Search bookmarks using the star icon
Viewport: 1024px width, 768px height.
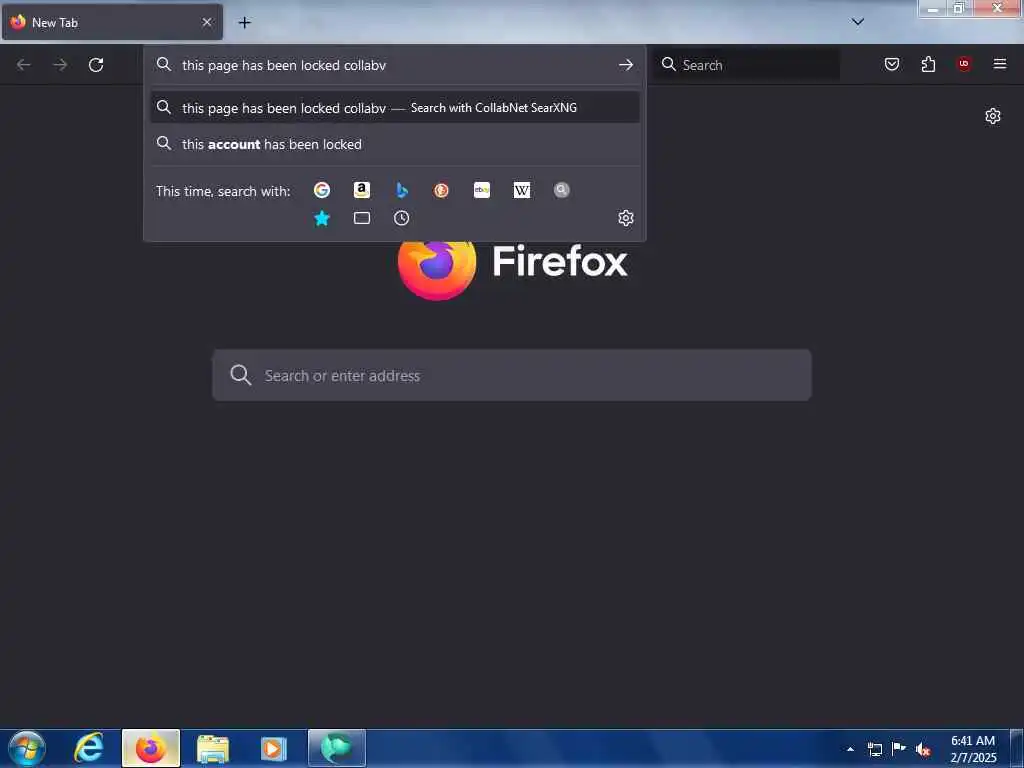pos(321,218)
